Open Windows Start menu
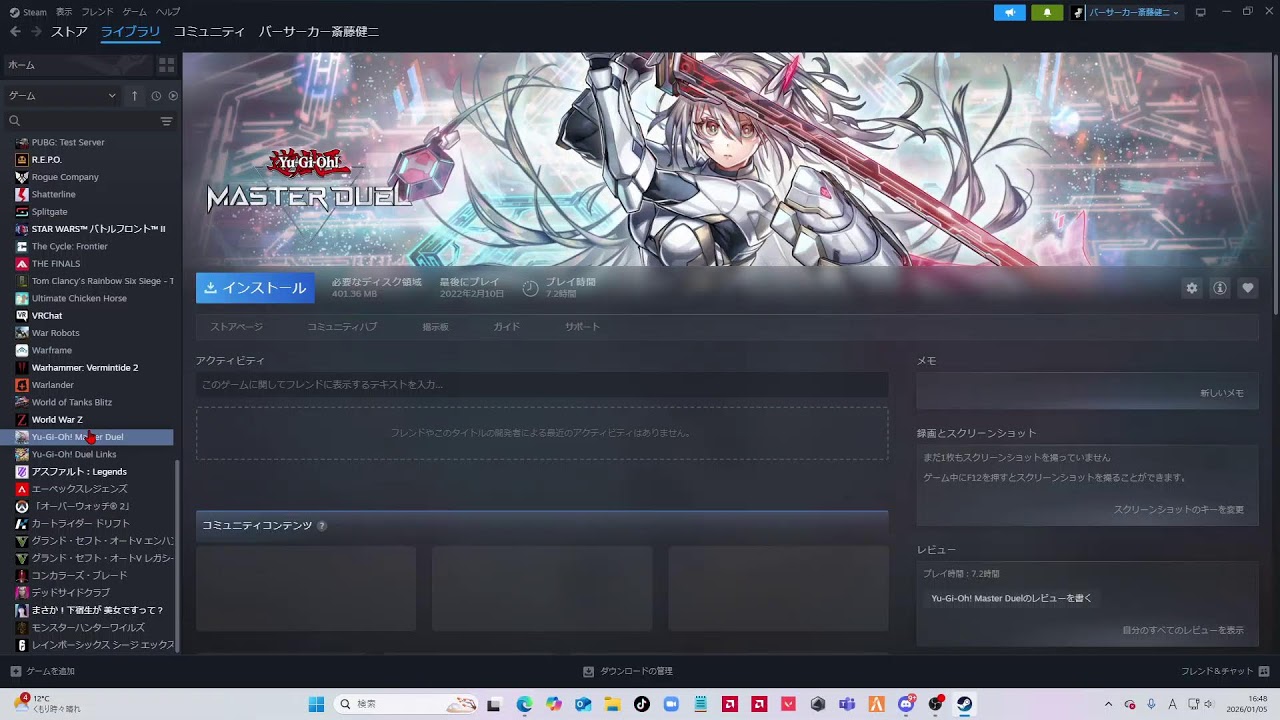This screenshot has width=1280, height=720. coord(316,704)
